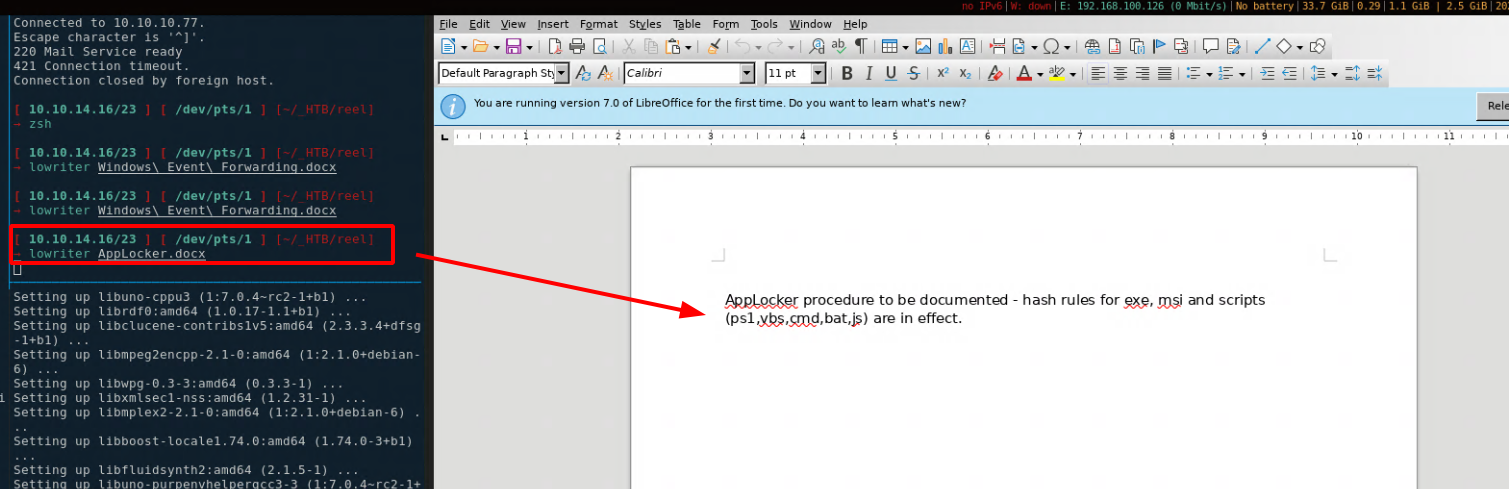The image size is (1509, 489).
Task: Toggle Track Changes recording
Action: coord(1233,46)
